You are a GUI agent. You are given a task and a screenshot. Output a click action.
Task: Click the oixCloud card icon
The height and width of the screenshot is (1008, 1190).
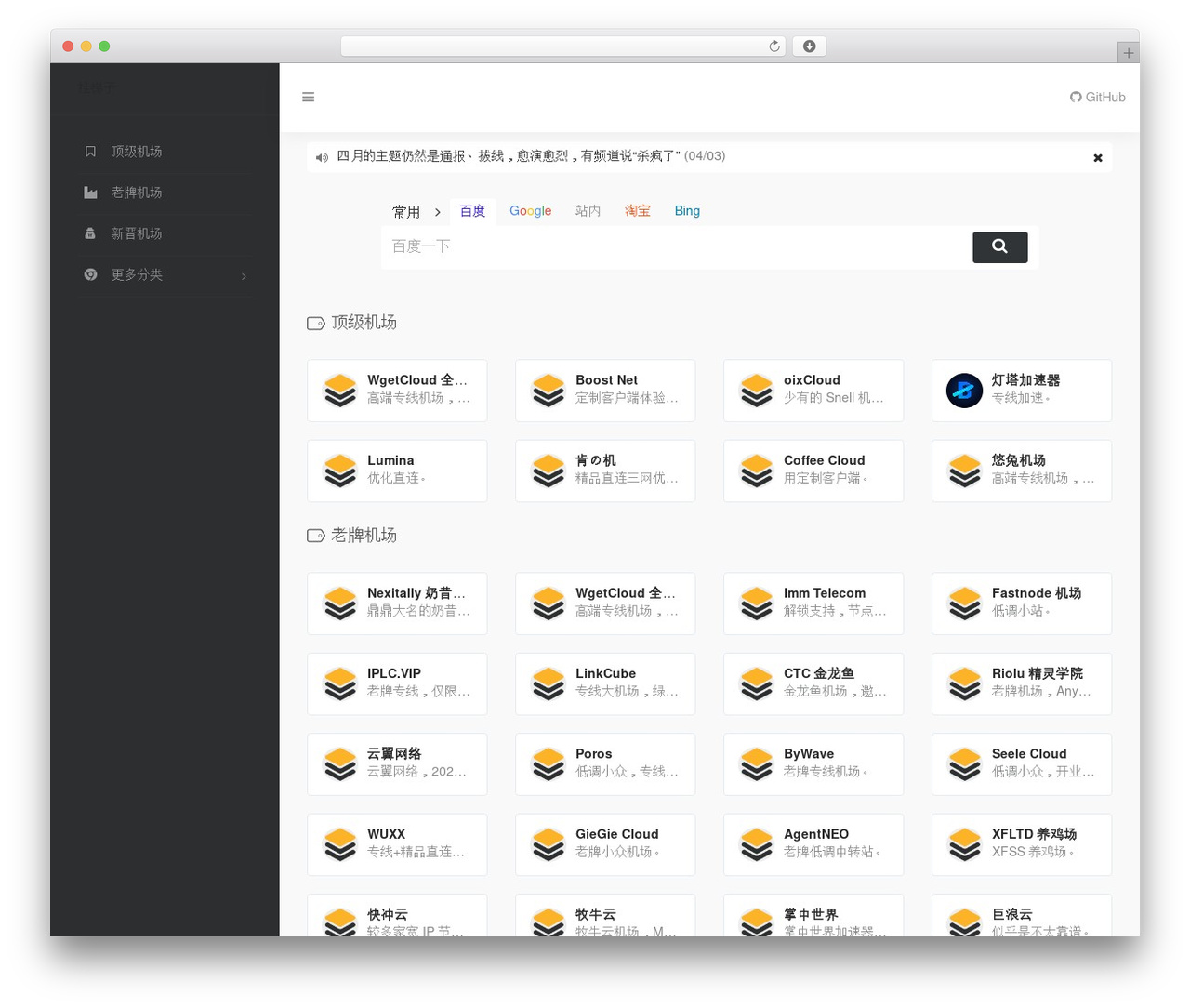756,391
